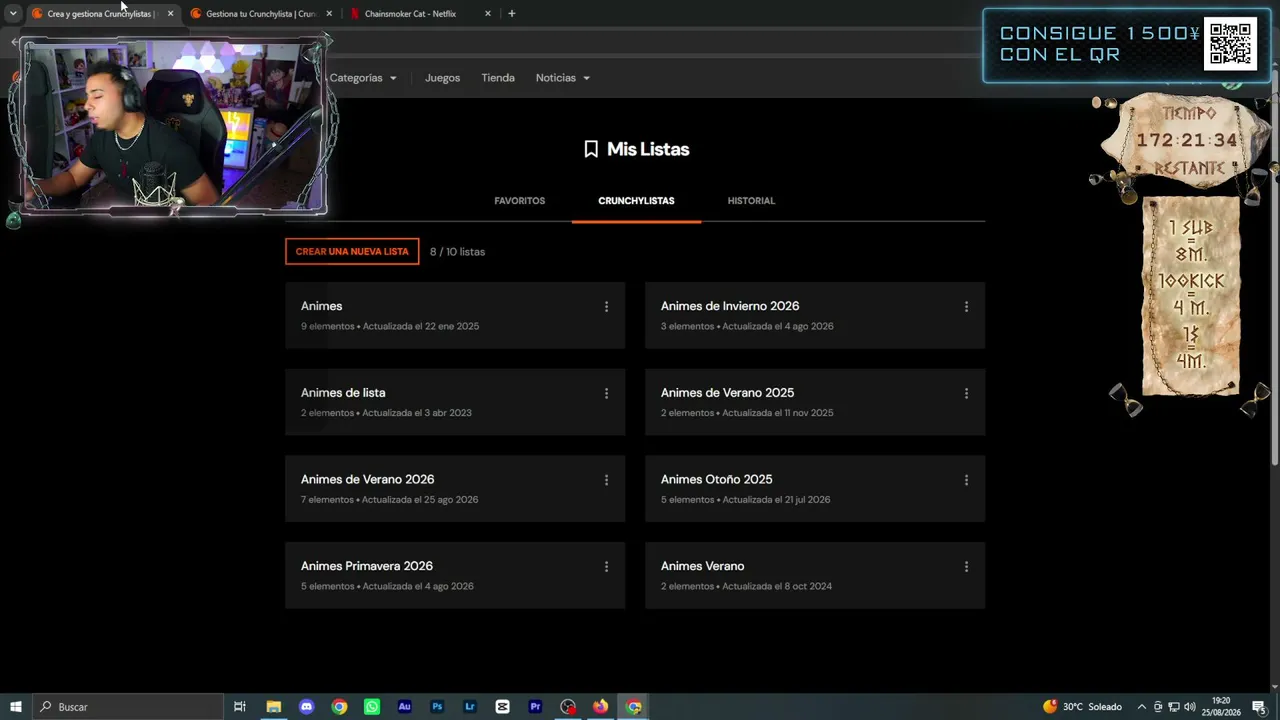Open options menu for Animes de lista

(x=606, y=394)
